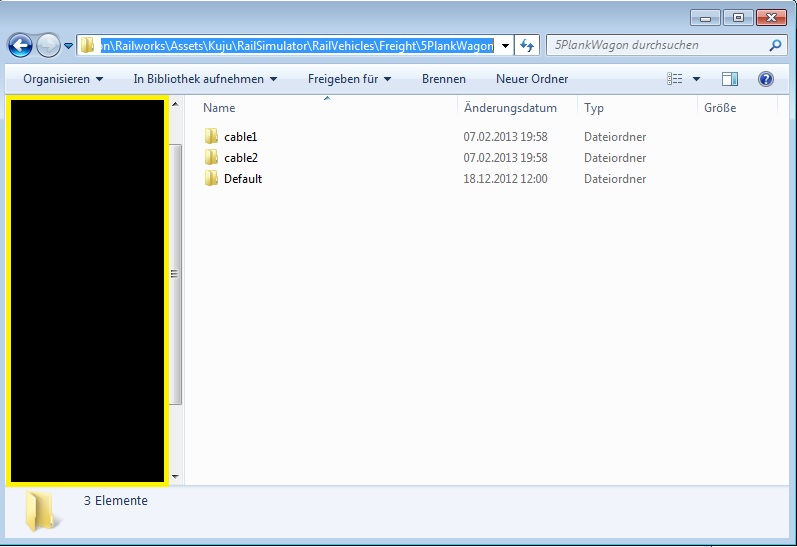Minimize the Explorer window

click(x=705, y=18)
